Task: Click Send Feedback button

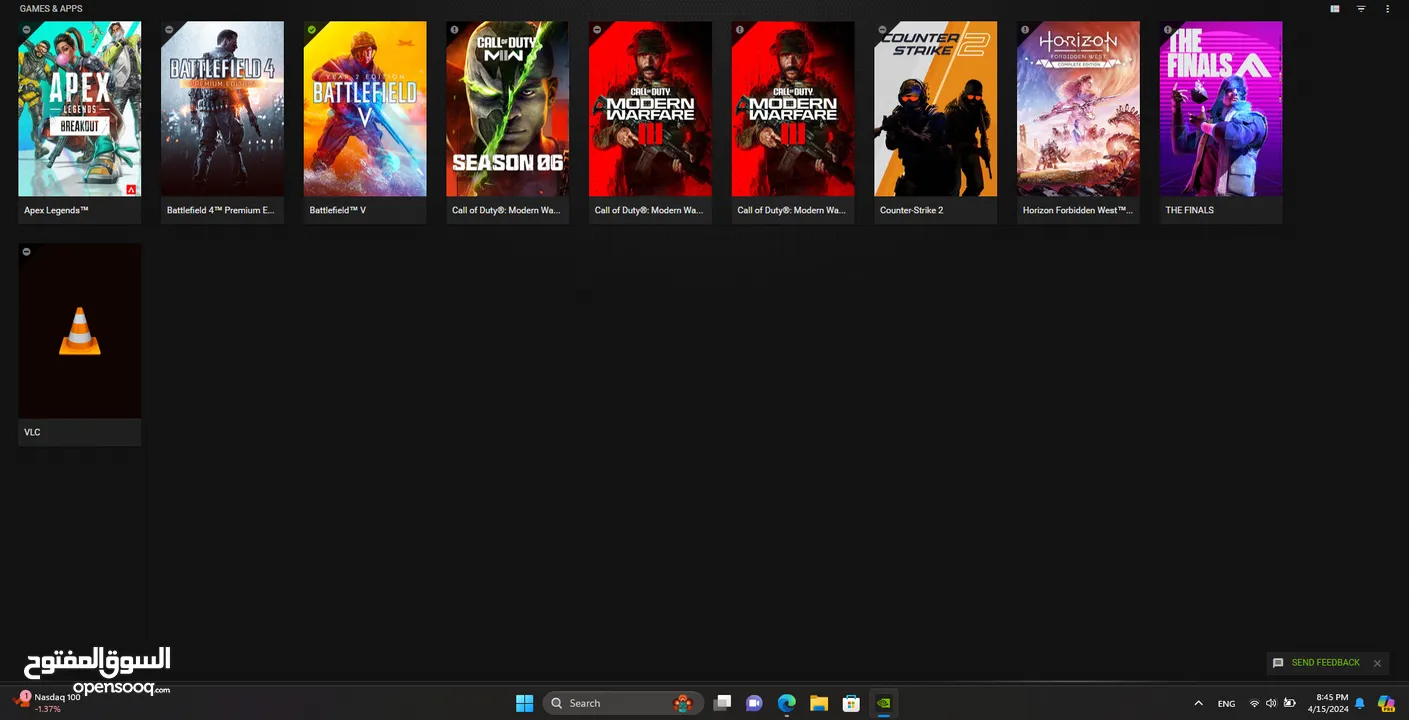Action: 1316,663
